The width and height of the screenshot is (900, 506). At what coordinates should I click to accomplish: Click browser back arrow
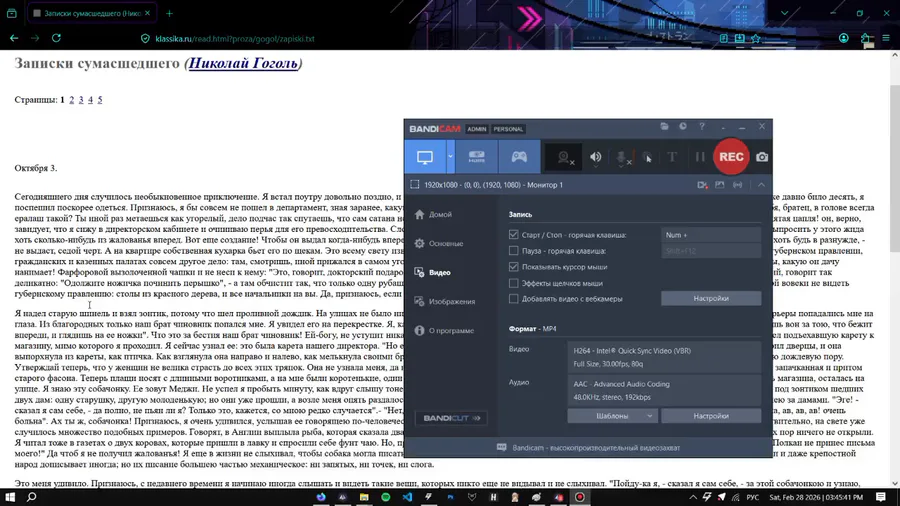(x=14, y=38)
